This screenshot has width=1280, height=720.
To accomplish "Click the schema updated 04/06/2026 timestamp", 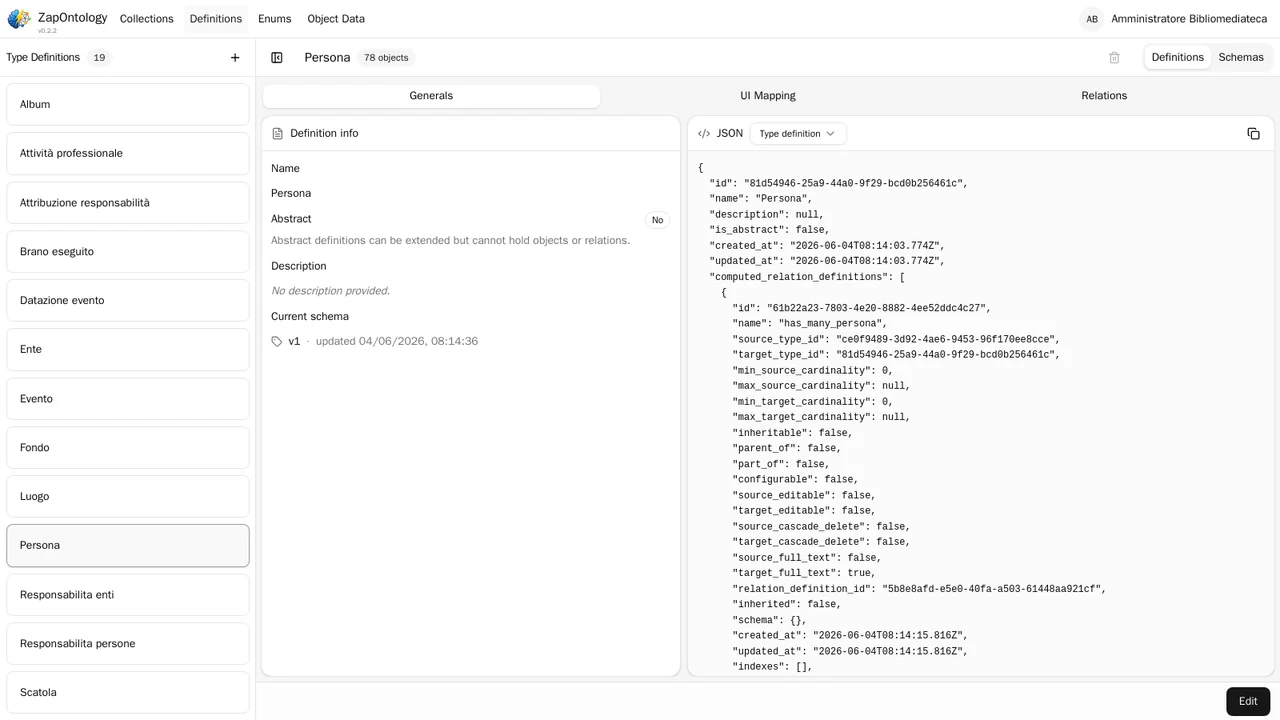I will pos(397,342).
